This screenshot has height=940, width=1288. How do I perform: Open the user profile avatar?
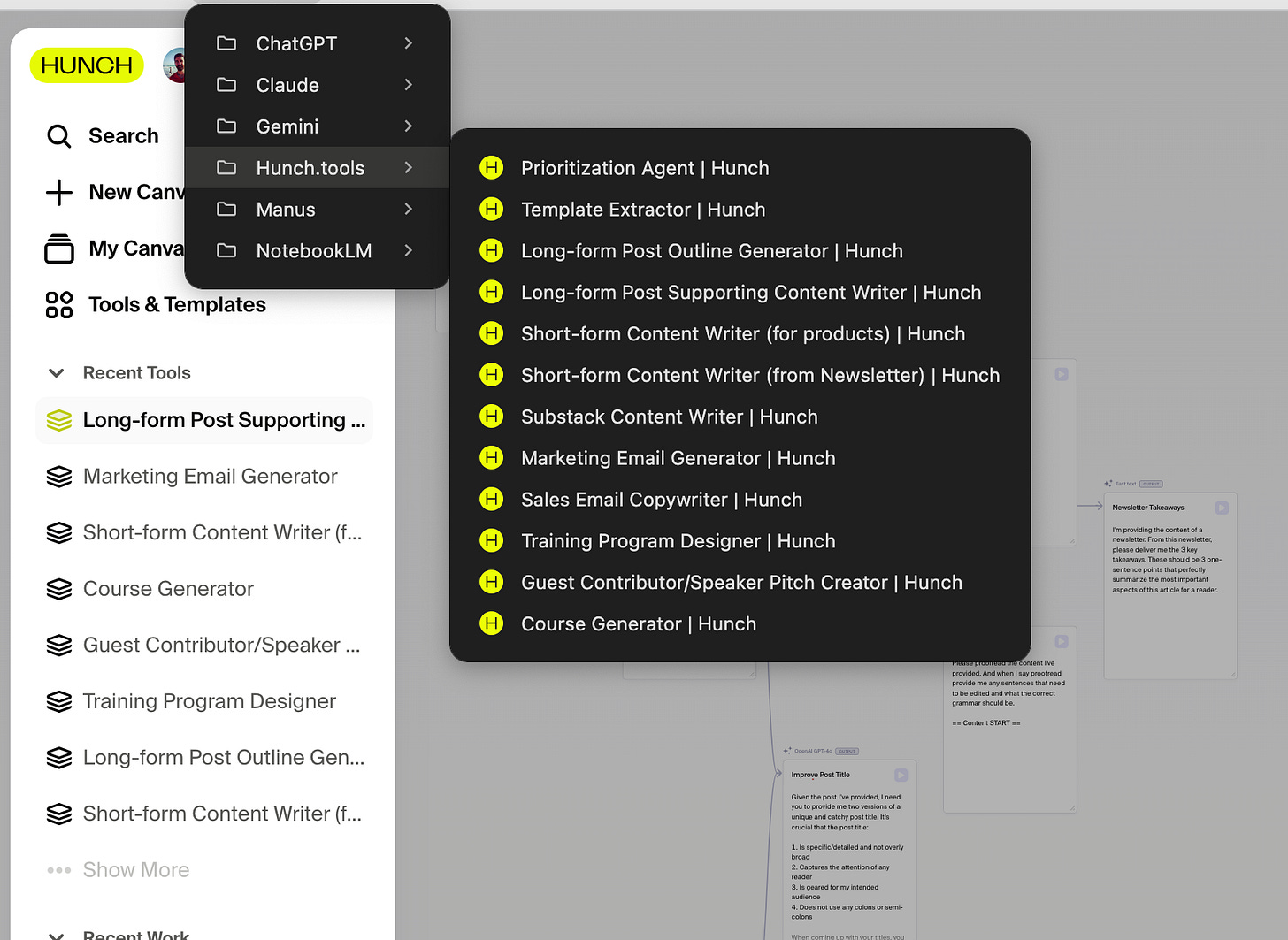pos(174,65)
